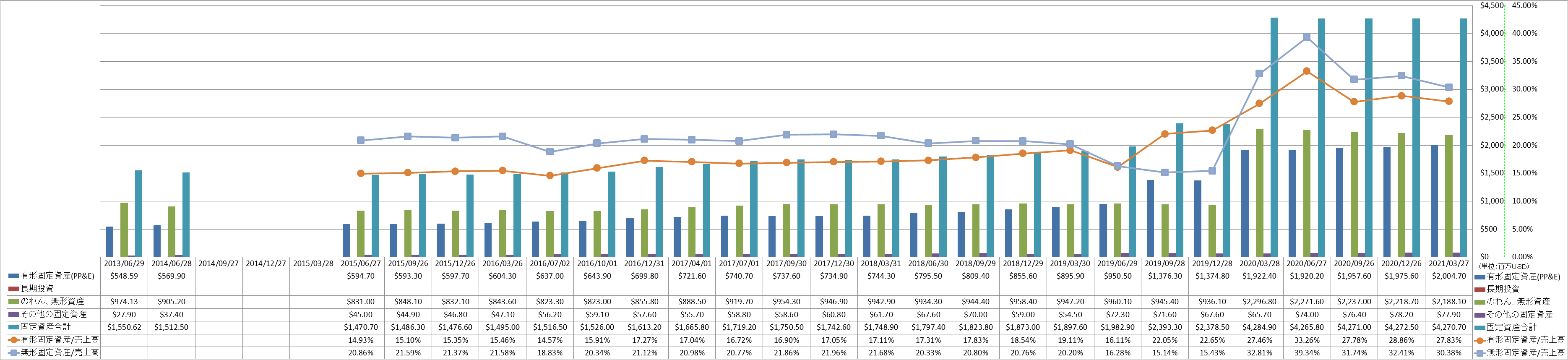Click the 39.34% intangible ratio cell
The image size is (1568, 360).
coord(1306,353)
